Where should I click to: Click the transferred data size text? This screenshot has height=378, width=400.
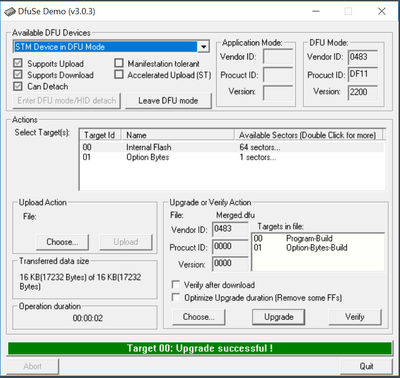80,282
